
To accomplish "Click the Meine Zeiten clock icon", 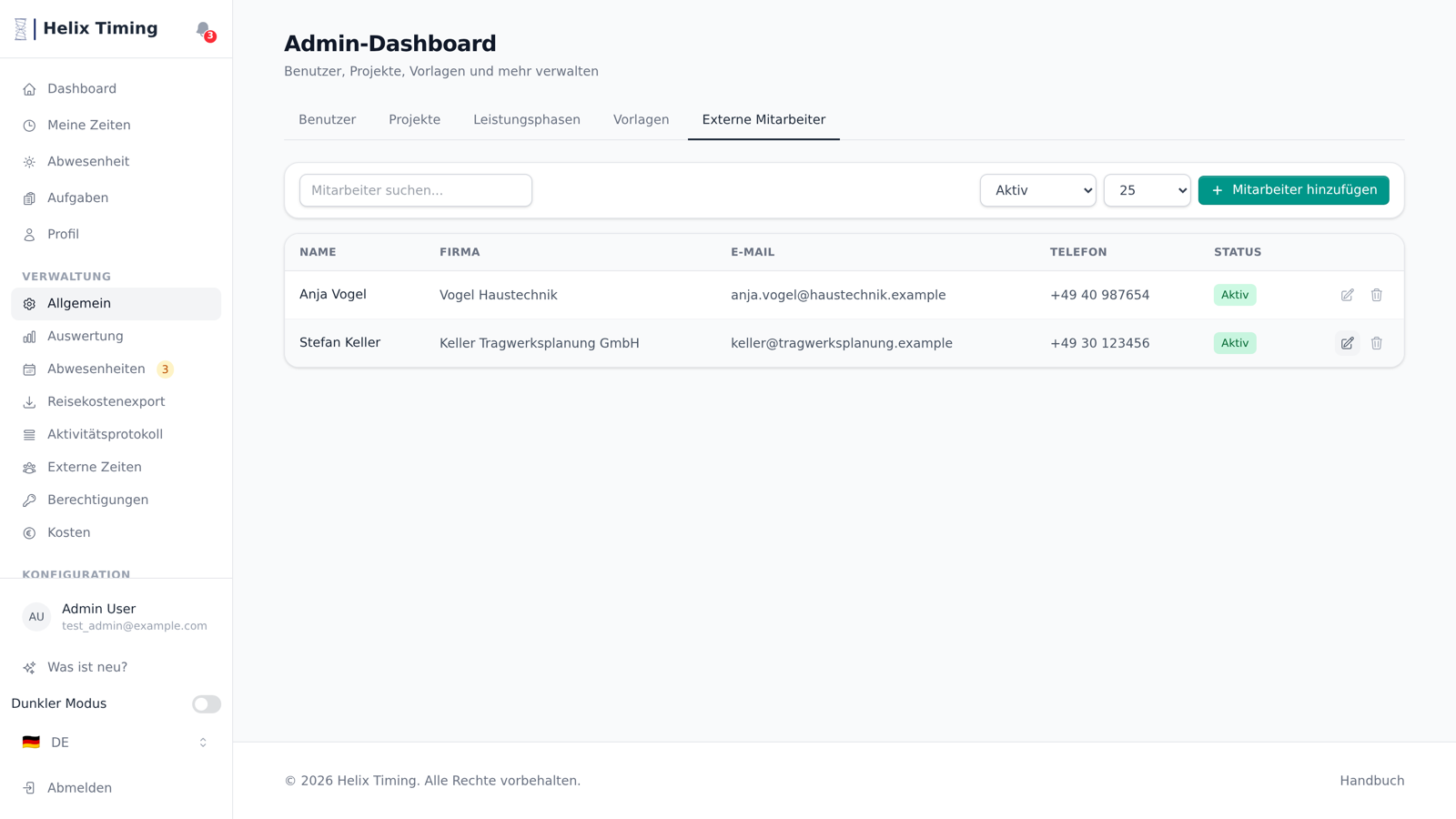I will [29, 126].
